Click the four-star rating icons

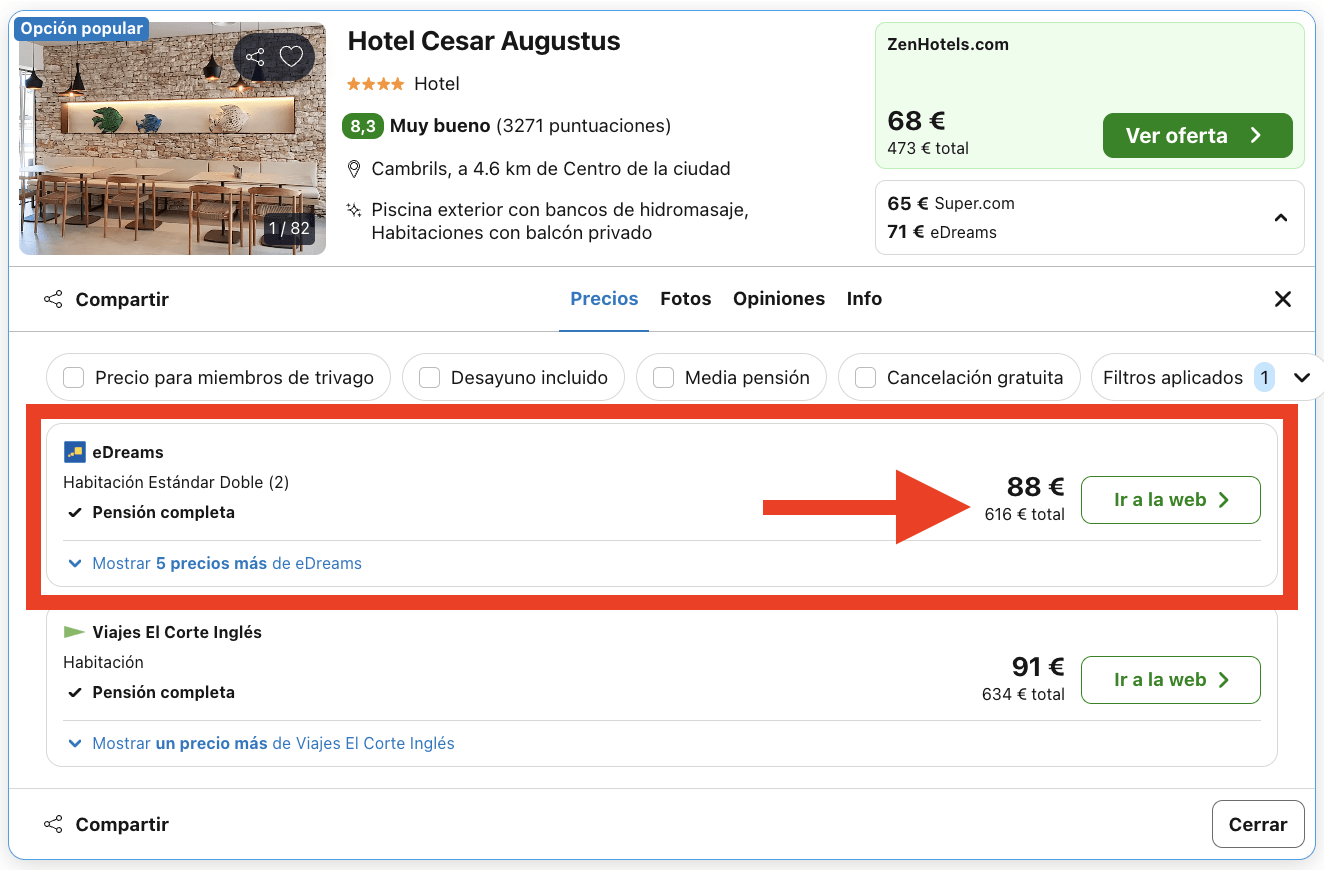click(376, 84)
